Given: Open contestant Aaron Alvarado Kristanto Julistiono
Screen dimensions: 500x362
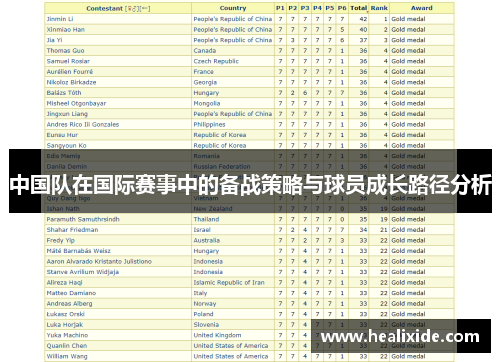Looking at the screenshot, I should 99,262.
